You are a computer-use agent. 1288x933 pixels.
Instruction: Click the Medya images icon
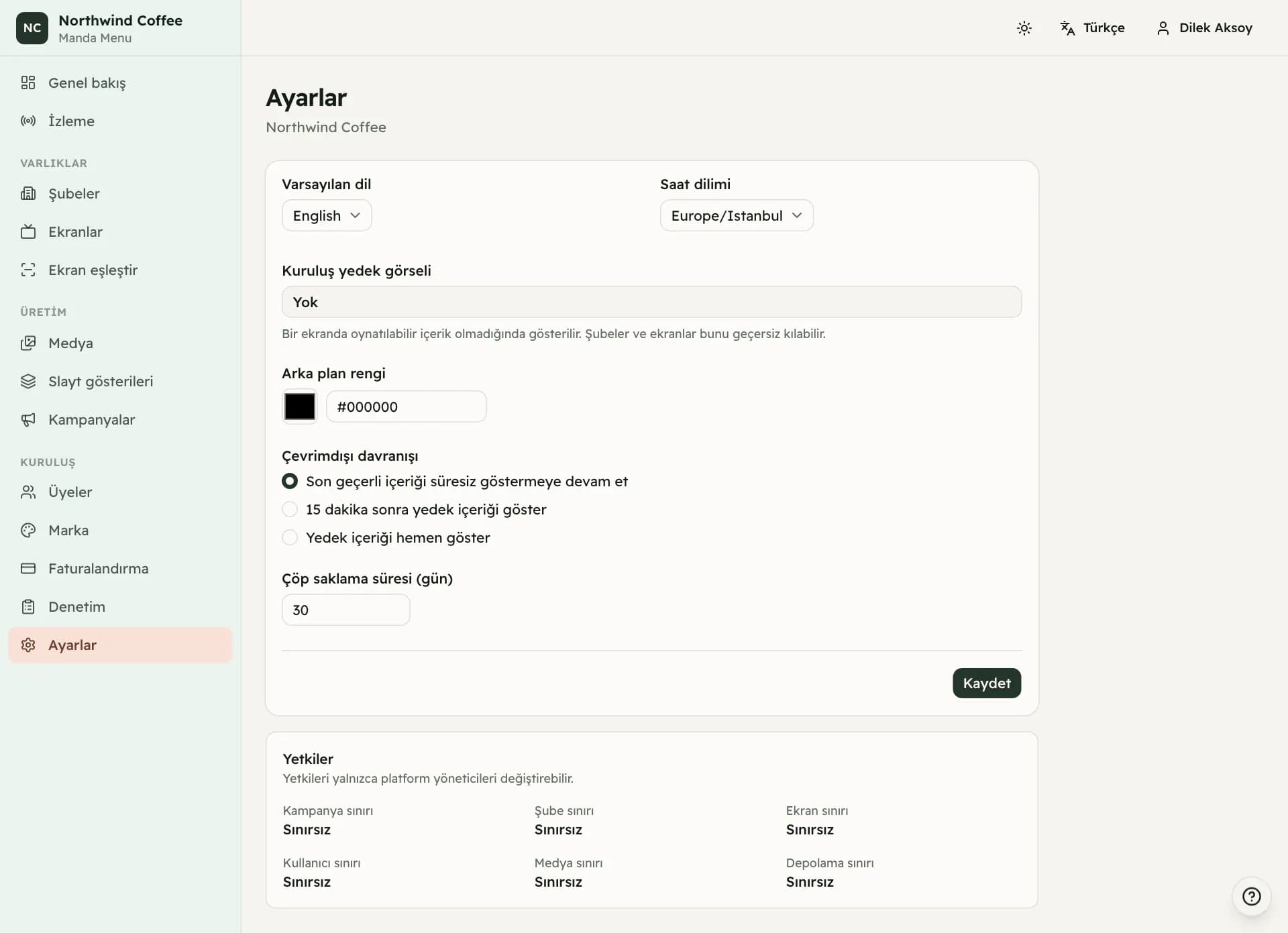pos(28,343)
